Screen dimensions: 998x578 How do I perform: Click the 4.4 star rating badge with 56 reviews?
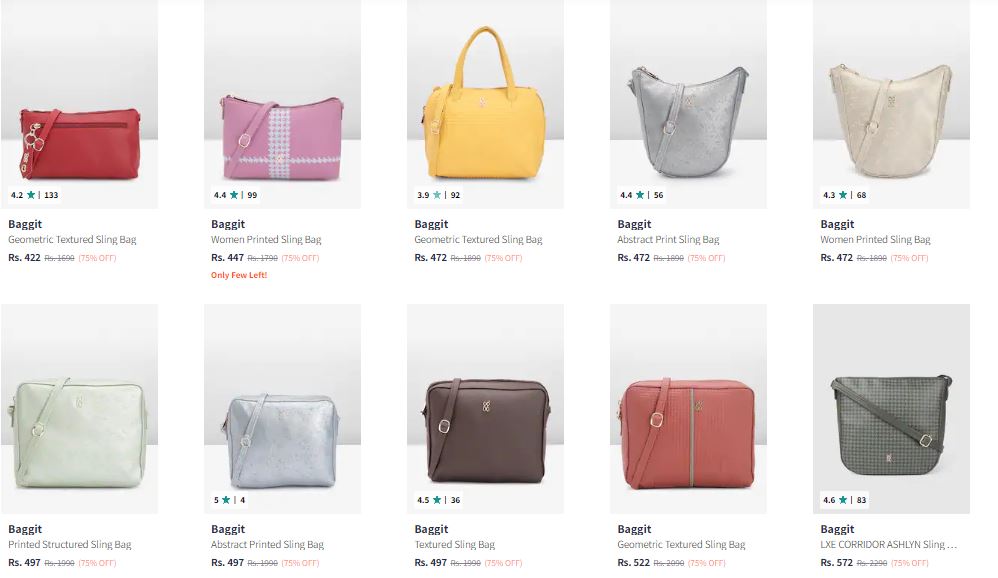642,195
